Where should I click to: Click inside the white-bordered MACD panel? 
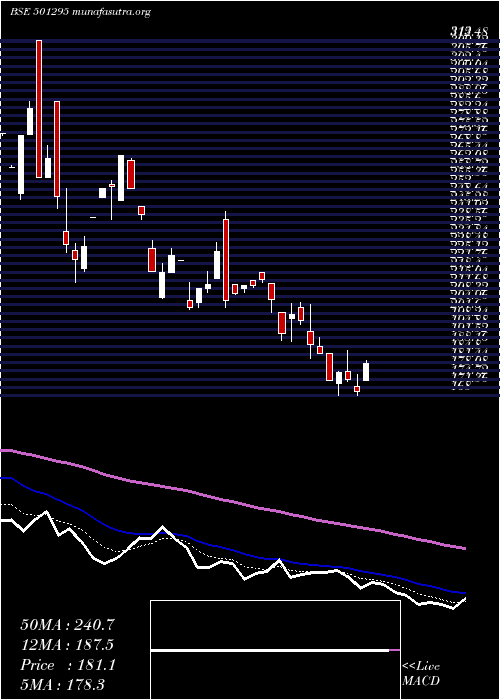pyautogui.click(x=275, y=650)
